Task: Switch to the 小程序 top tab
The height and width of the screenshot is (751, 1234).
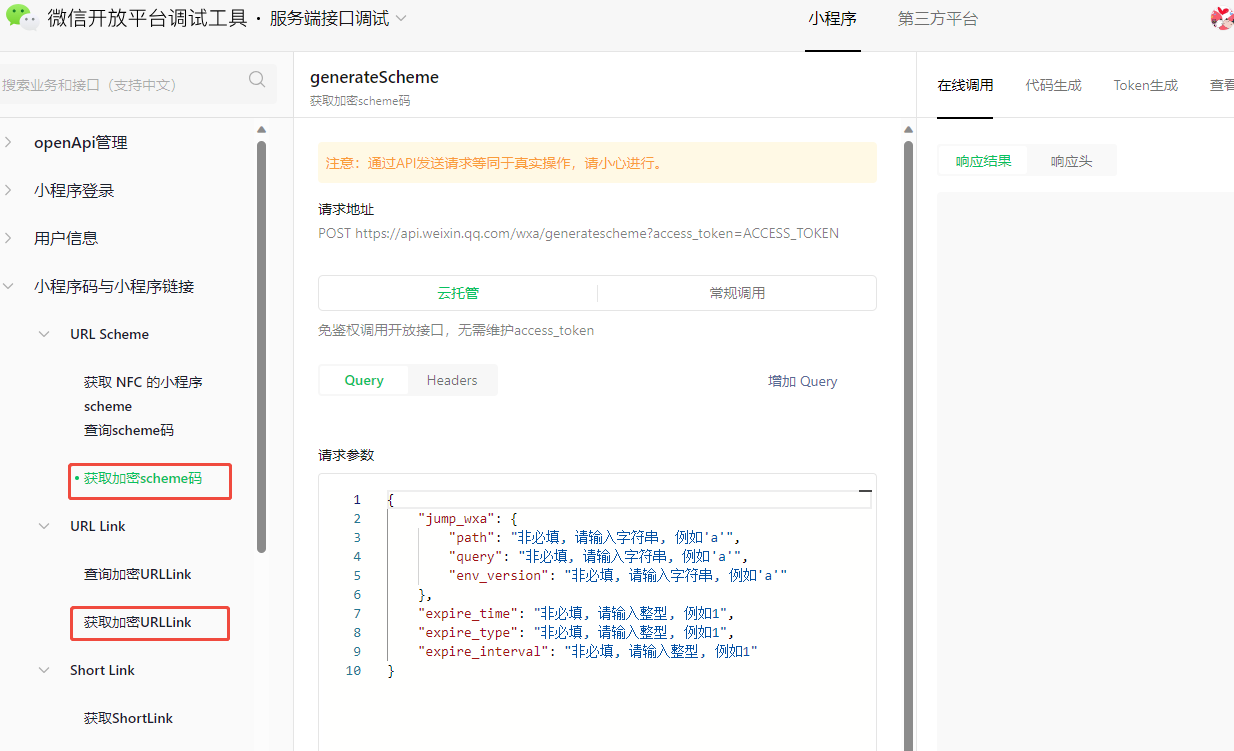Action: pos(832,19)
